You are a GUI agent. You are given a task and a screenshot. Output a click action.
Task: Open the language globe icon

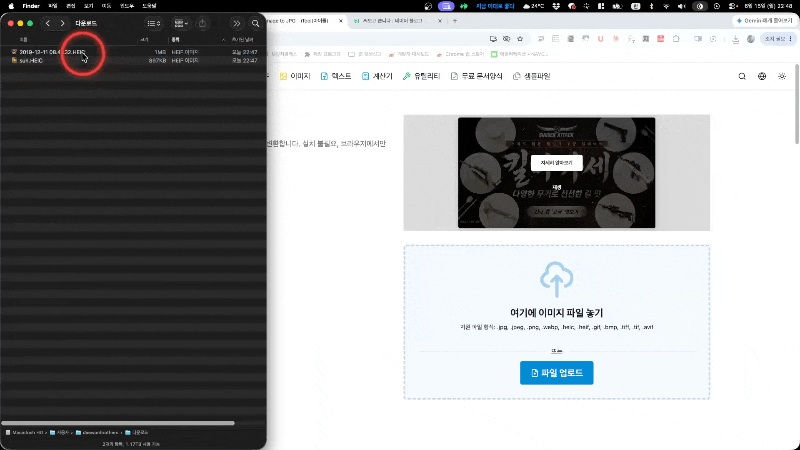(x=762, y=77)
